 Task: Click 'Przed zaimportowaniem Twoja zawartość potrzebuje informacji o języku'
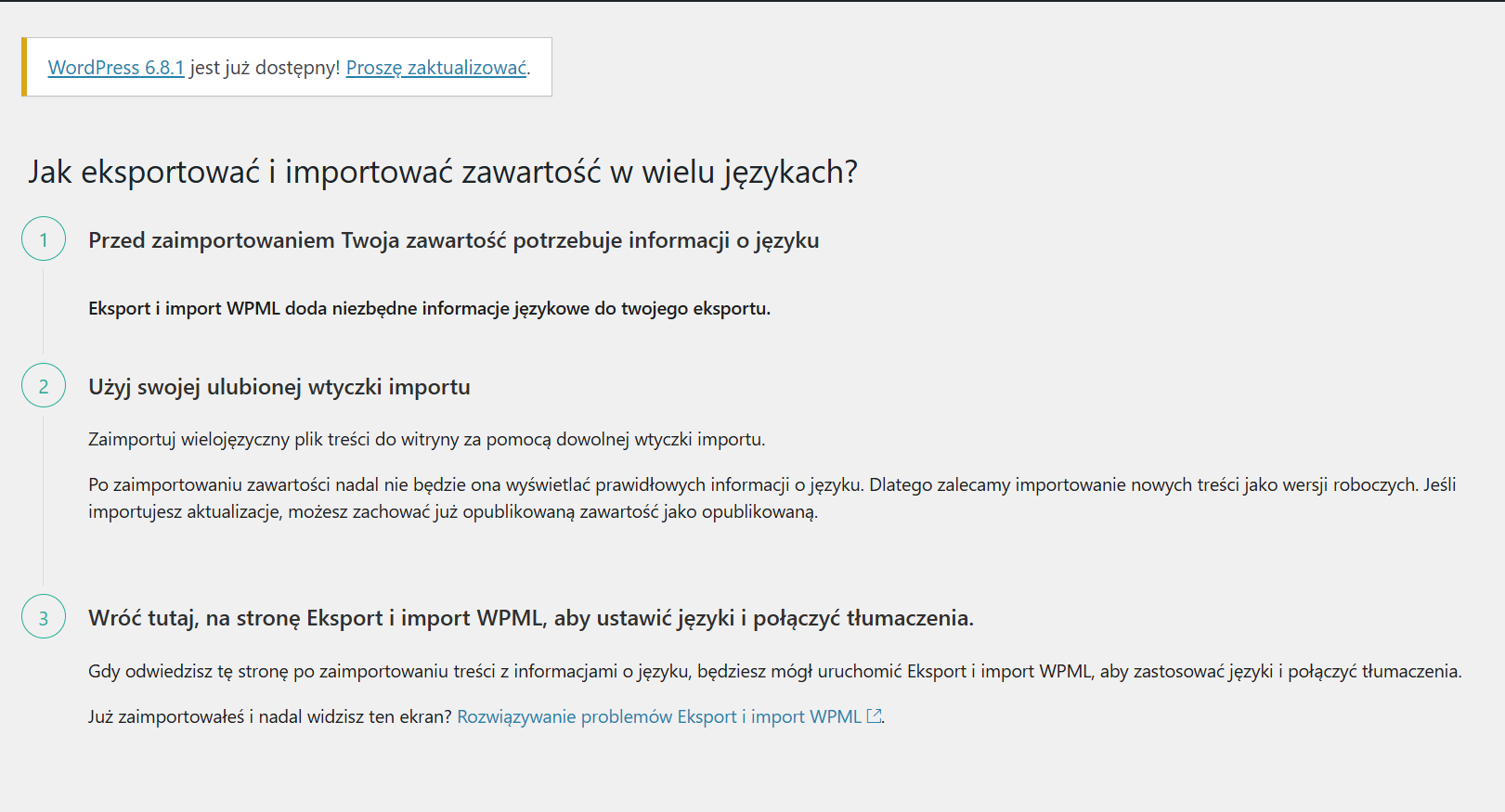(454, 240)
